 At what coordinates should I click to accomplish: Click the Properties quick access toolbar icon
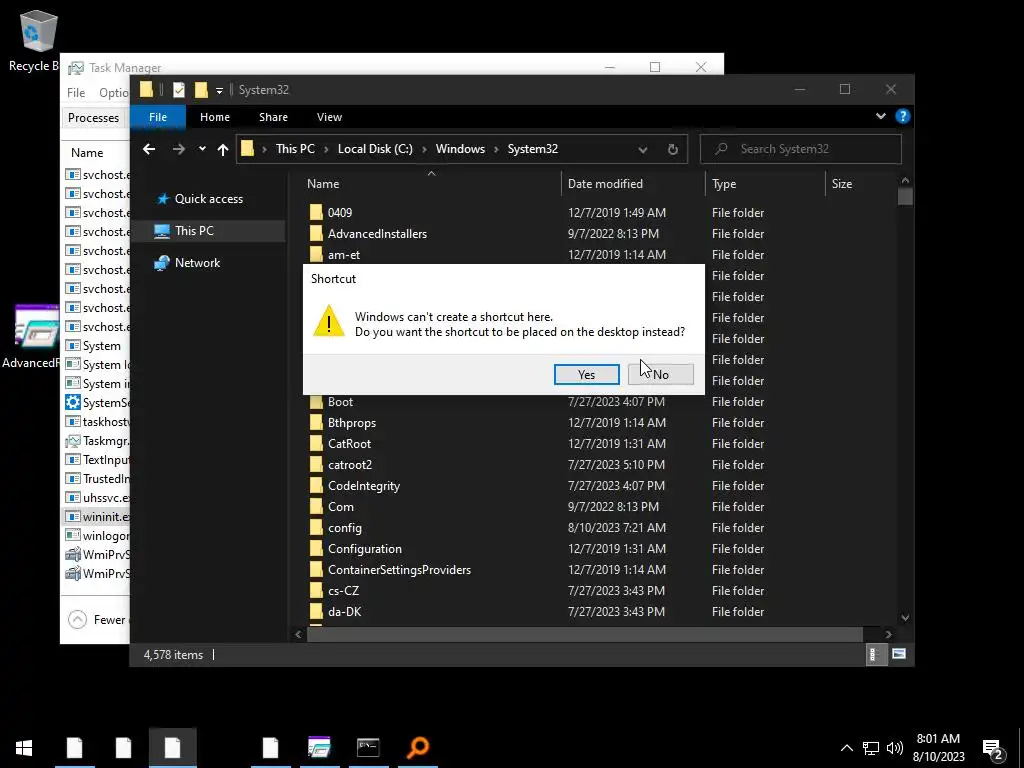click(x=178, y=89)
